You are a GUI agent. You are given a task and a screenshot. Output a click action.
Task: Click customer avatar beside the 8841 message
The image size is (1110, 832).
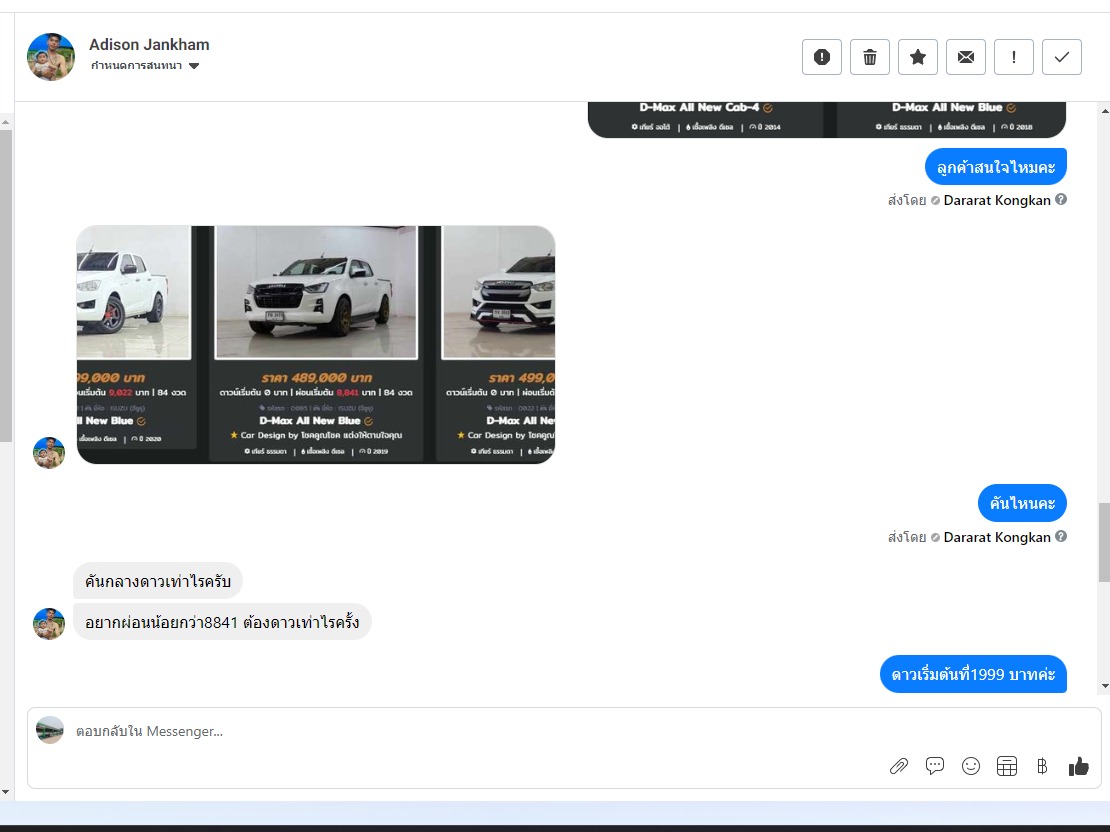[49, 624]
